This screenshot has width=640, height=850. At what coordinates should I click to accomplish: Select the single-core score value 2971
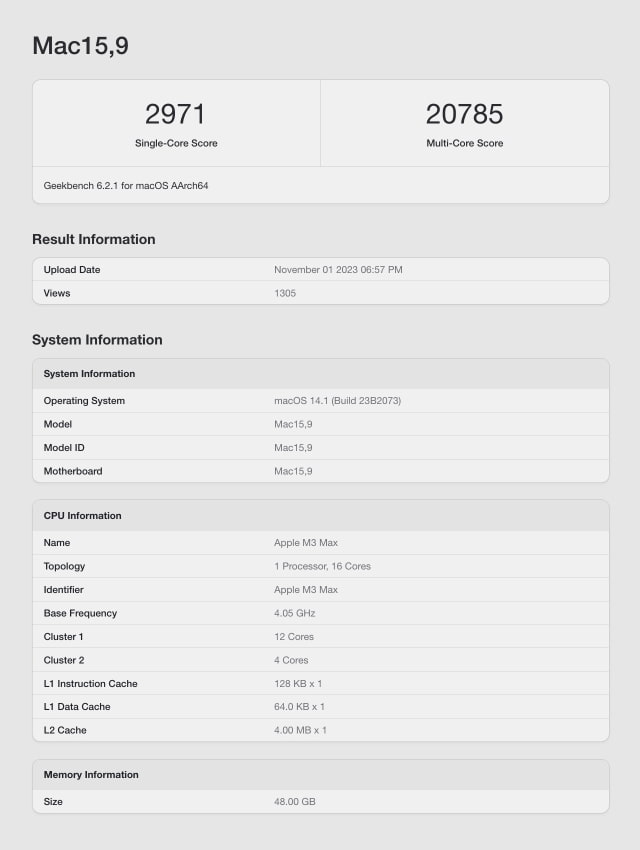pos(176,114)
